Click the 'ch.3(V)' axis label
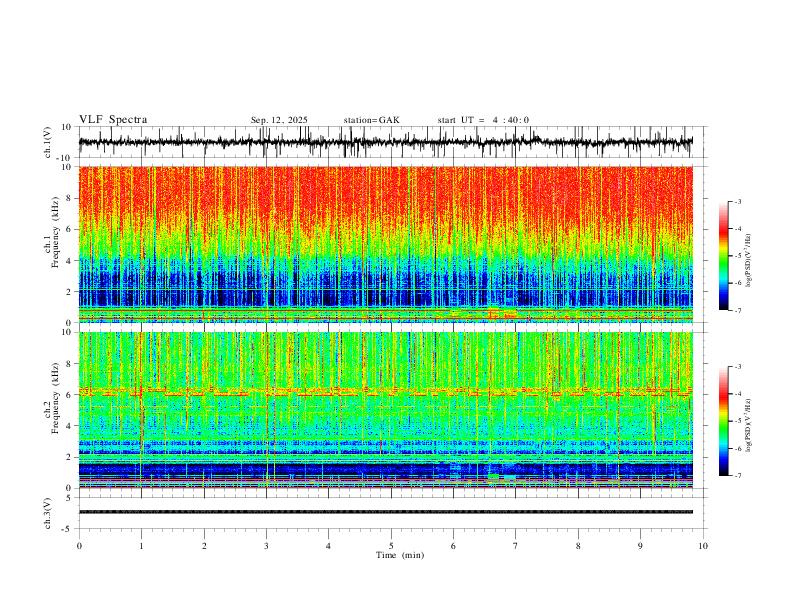The height and width of the screenshot is (612, 792). [x=48, y=513]
